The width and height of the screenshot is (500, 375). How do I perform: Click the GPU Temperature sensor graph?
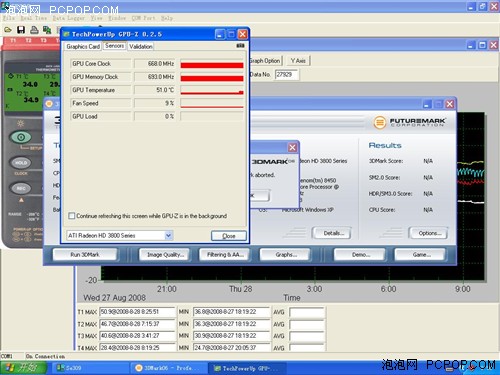(212, 90)
